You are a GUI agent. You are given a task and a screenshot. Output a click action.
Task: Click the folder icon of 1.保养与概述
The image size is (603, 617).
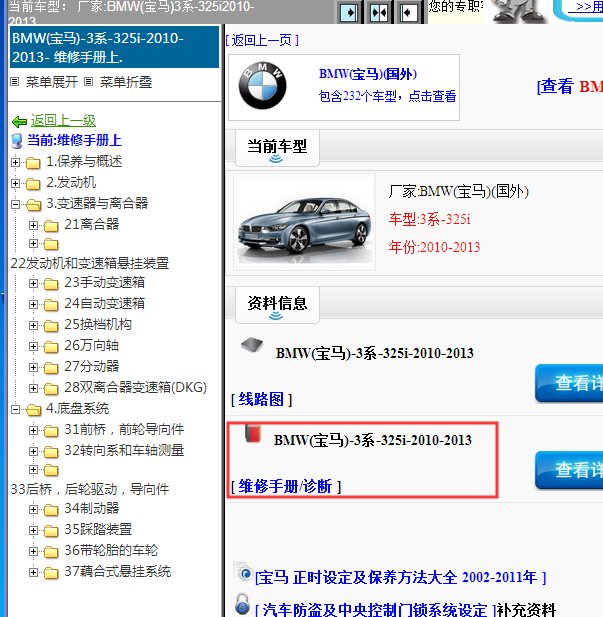pyautogui.click(x=33, y=162)
